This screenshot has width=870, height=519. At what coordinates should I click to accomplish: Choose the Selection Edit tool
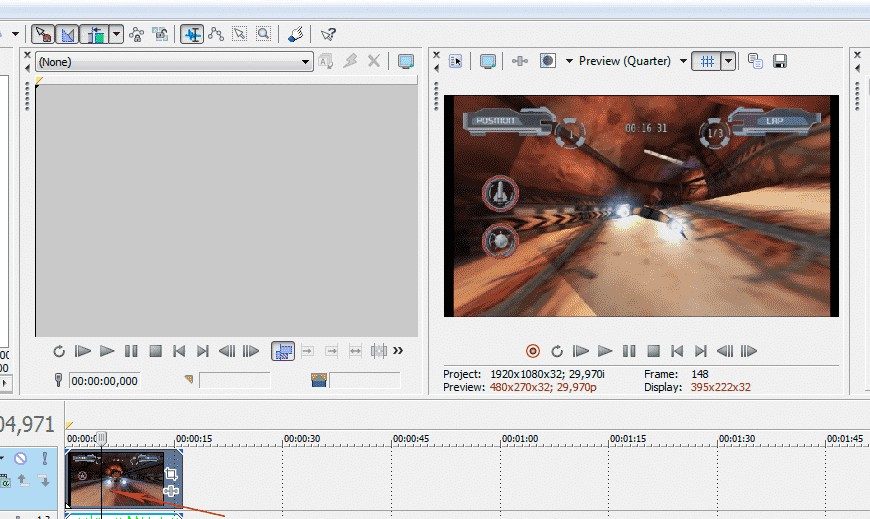pyautogui.click(x=239, y=34)
